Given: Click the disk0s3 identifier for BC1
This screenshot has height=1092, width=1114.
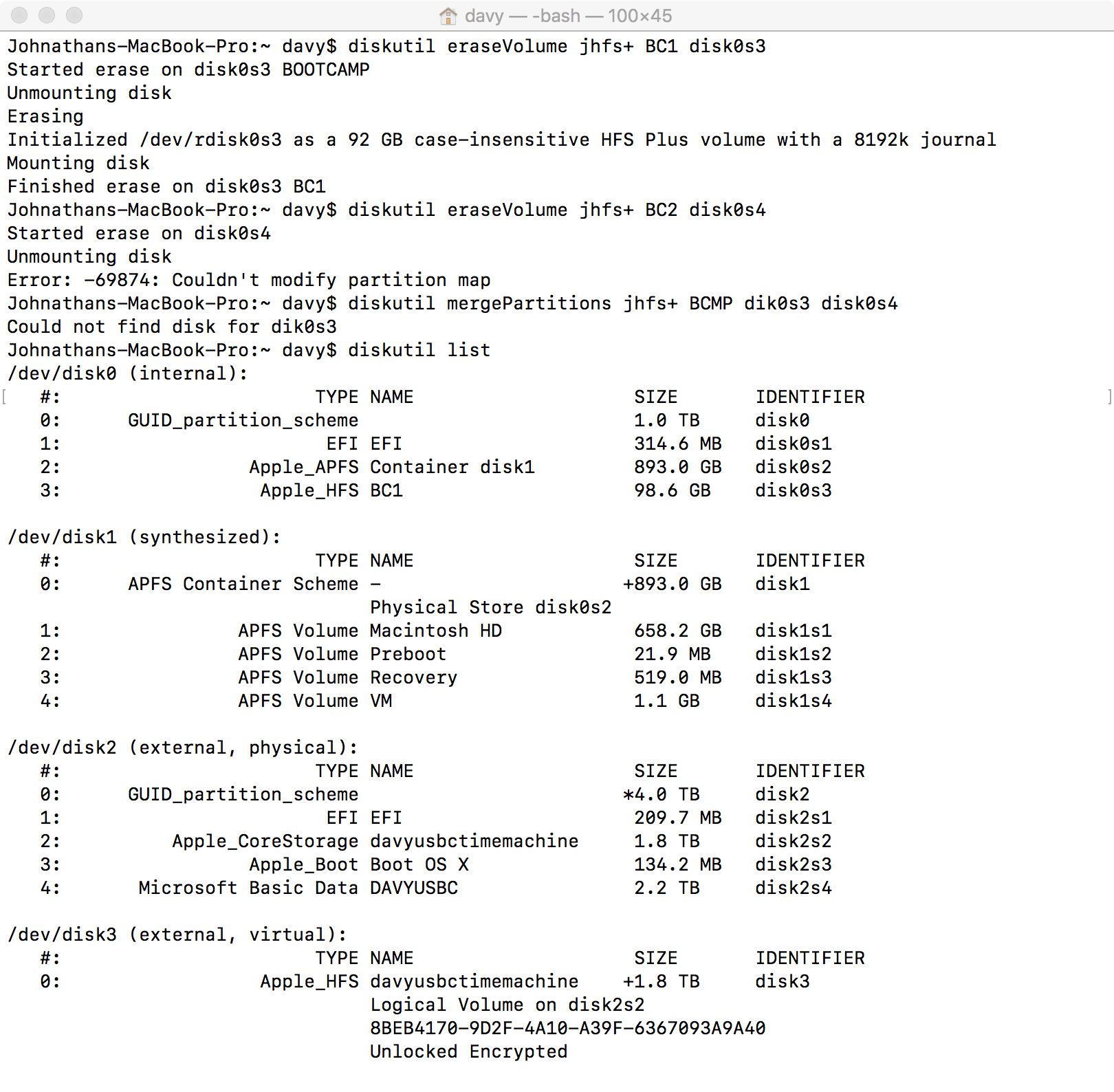Looking at the screenshot, I should 794,490.
